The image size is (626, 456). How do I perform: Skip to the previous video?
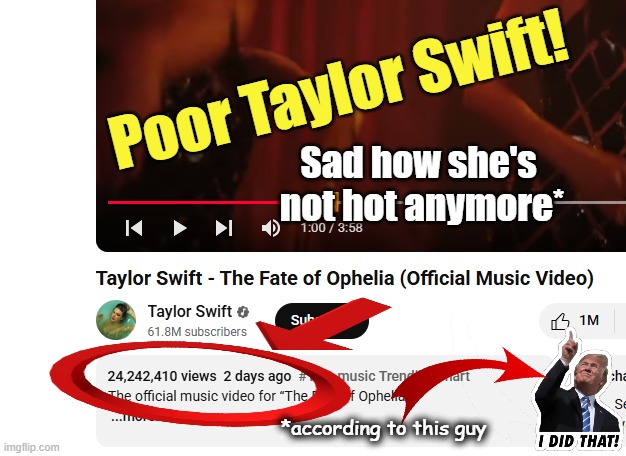(x=134, y=228)
